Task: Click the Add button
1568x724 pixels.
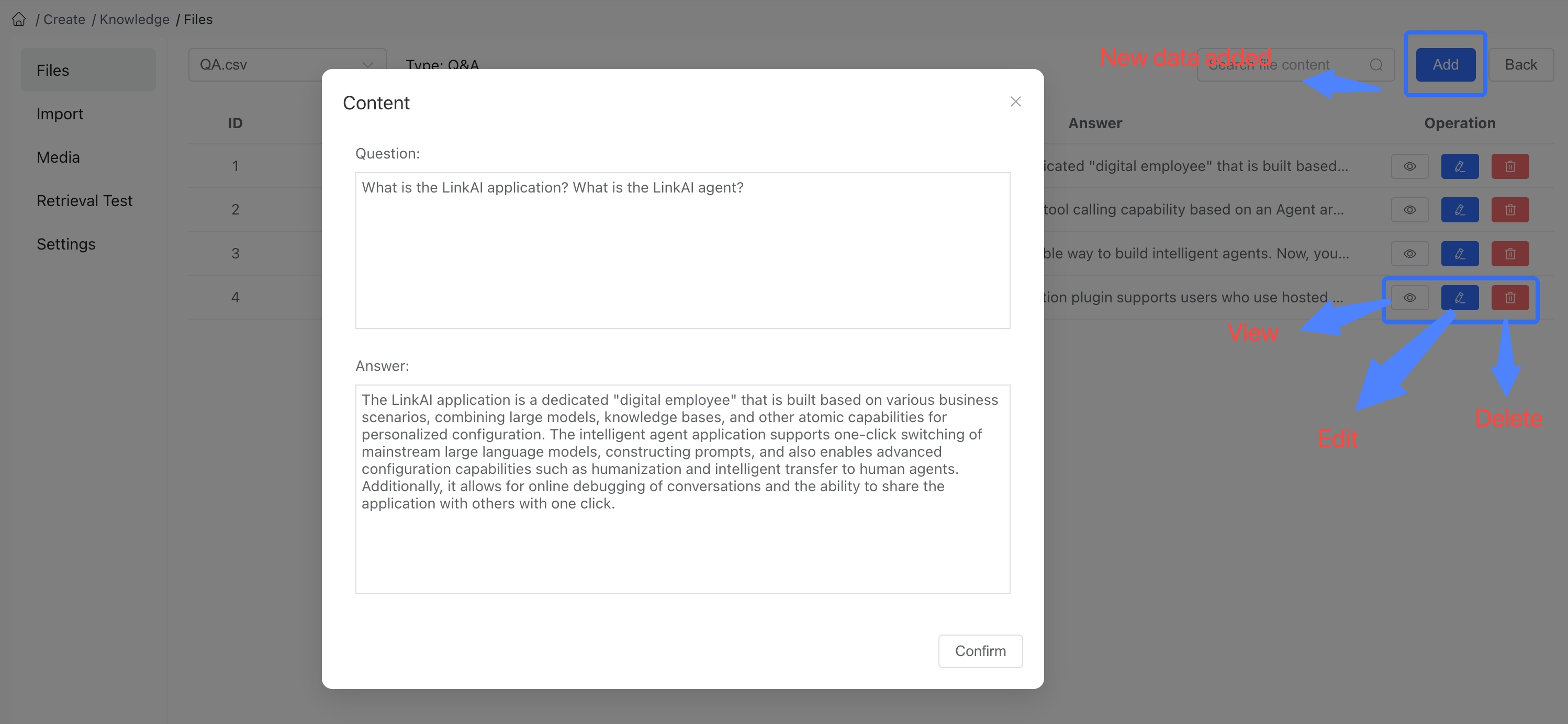Action: point(1445,64)
